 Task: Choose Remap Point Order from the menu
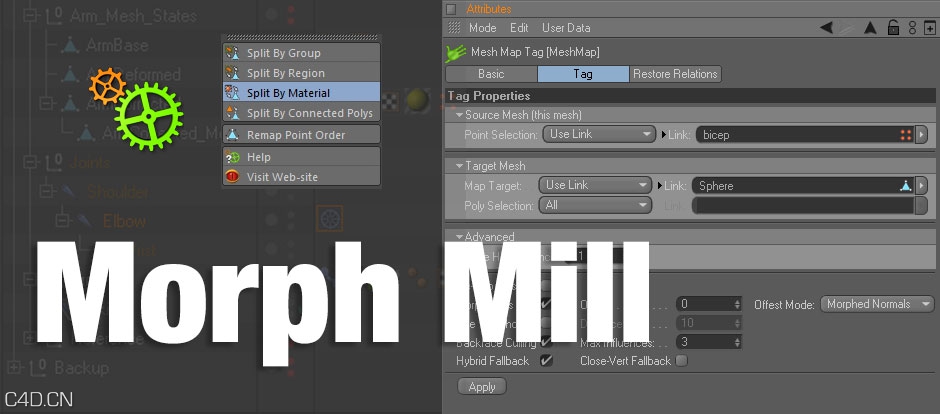[302, 135]
